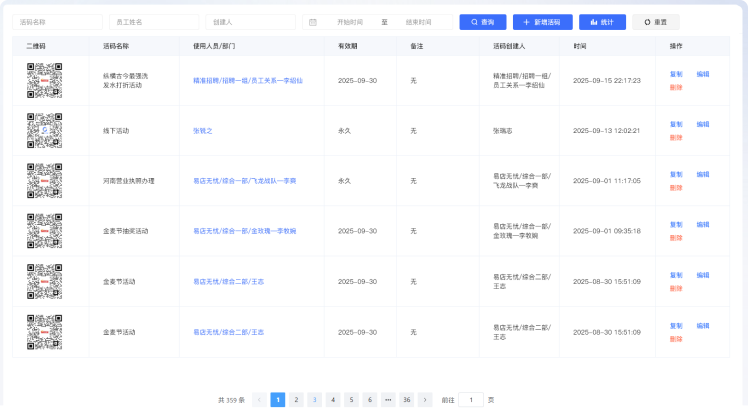Click 删除 for 金麦节抽奖活动 row
Viewport: 748px width, 420px height.
(676, 238)
